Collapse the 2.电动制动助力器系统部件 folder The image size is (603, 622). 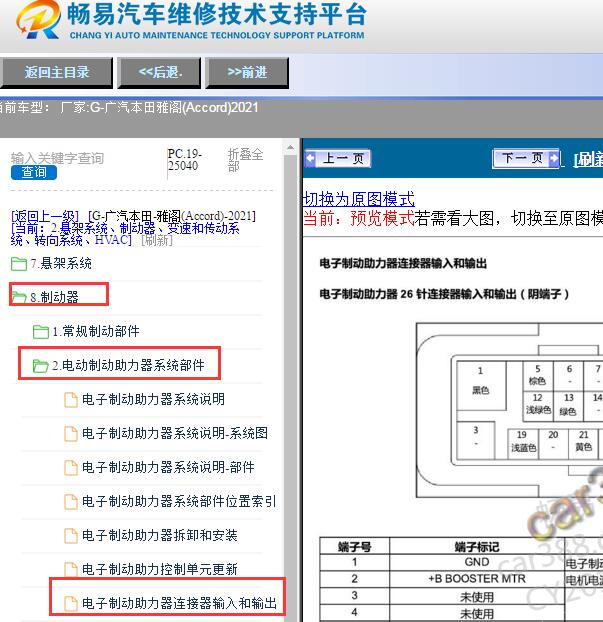(129, 365)
